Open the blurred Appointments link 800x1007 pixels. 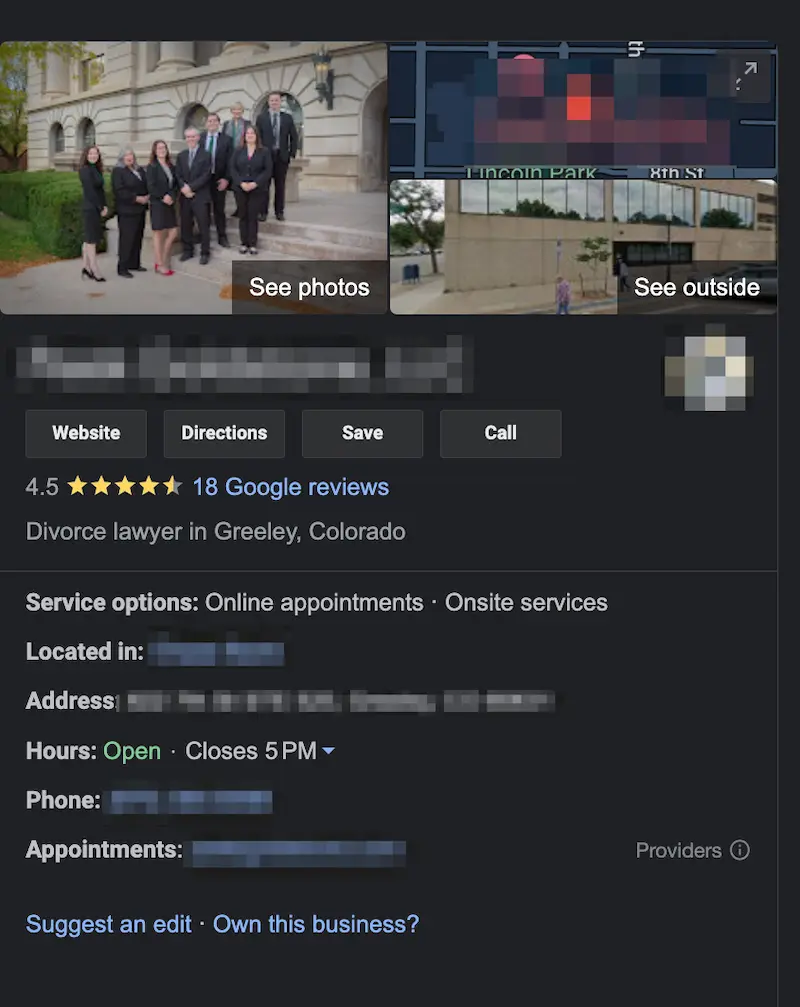[x=299, y=852]
